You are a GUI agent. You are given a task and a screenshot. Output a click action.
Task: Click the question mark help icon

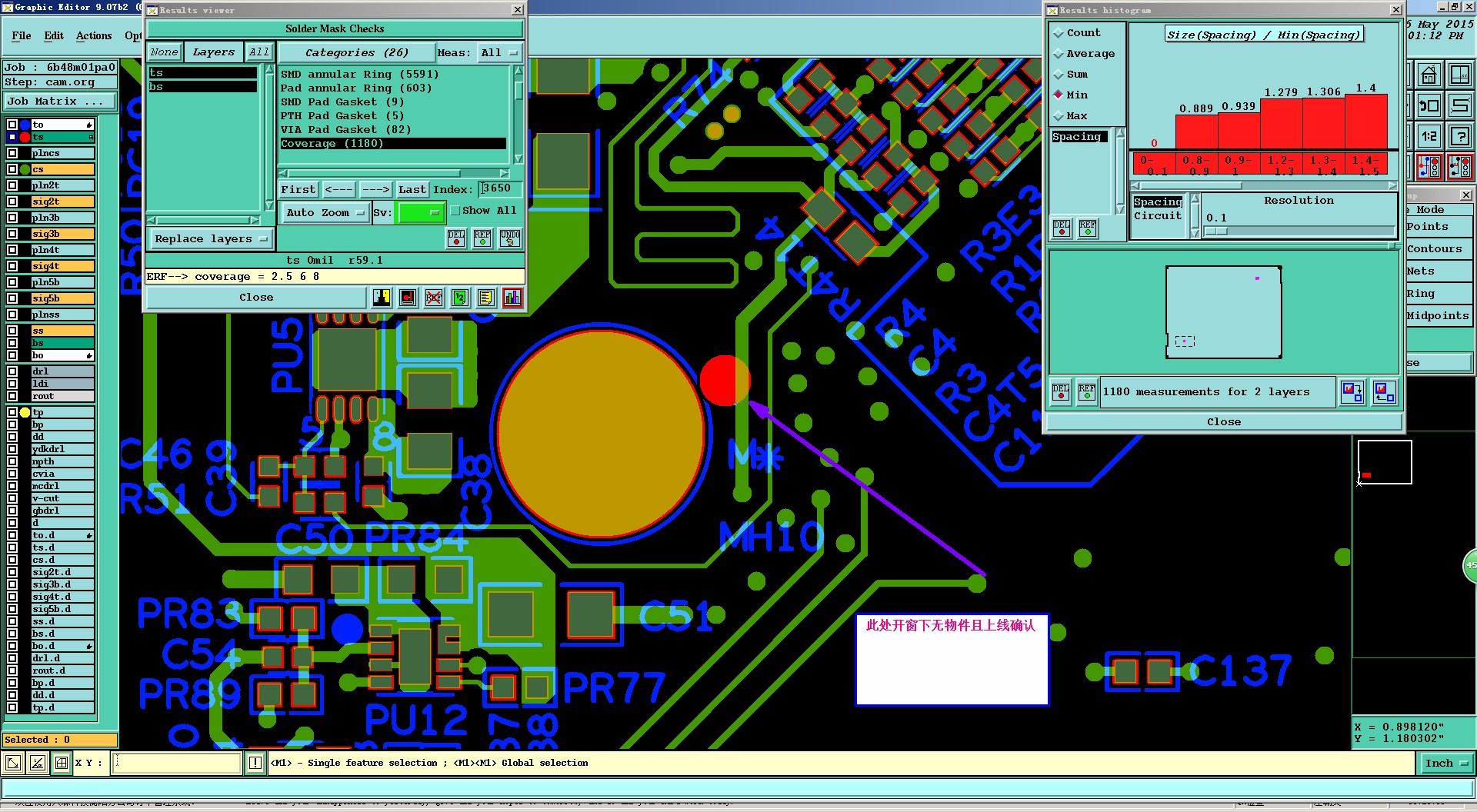coord(1459,136)
